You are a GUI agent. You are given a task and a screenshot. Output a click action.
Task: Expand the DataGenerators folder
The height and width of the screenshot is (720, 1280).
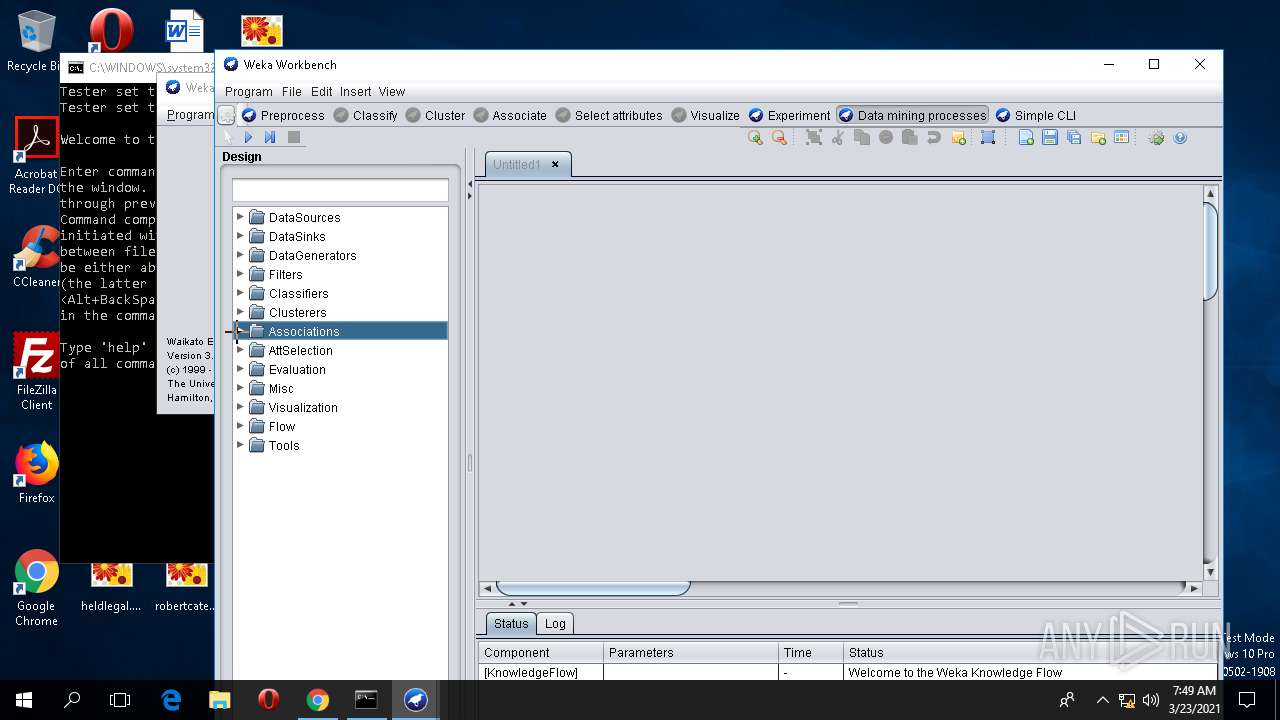tap(240, 254)
